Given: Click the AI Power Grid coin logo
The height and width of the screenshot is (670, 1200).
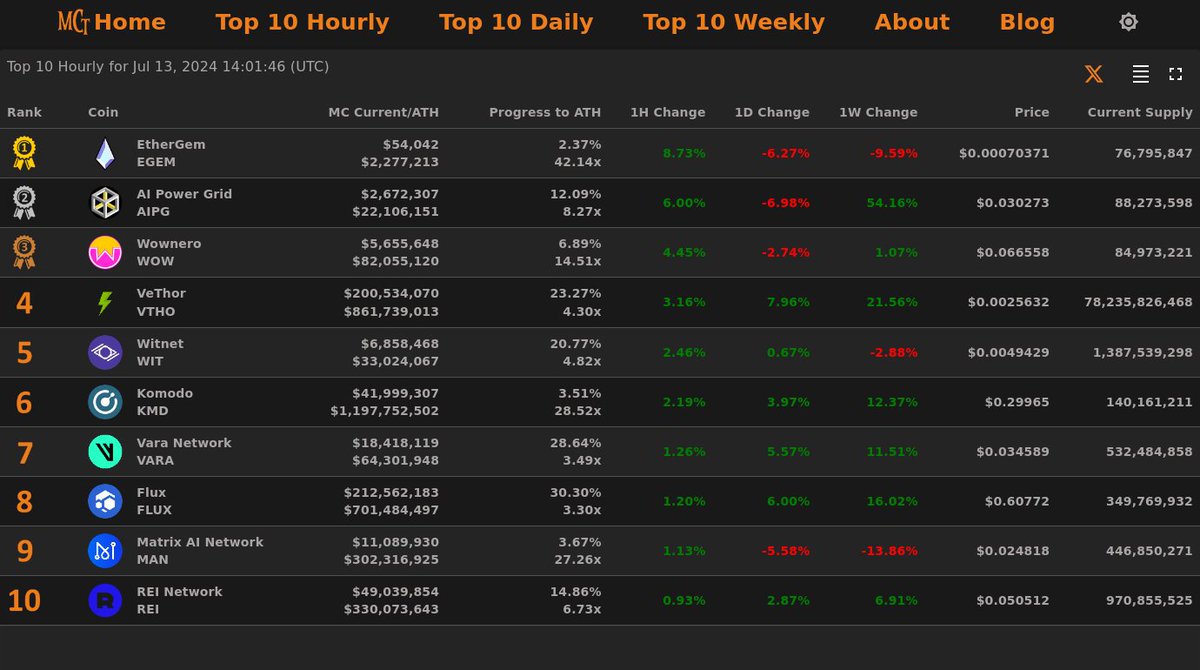Looking at the screenshot, I should tap(105, 203).
